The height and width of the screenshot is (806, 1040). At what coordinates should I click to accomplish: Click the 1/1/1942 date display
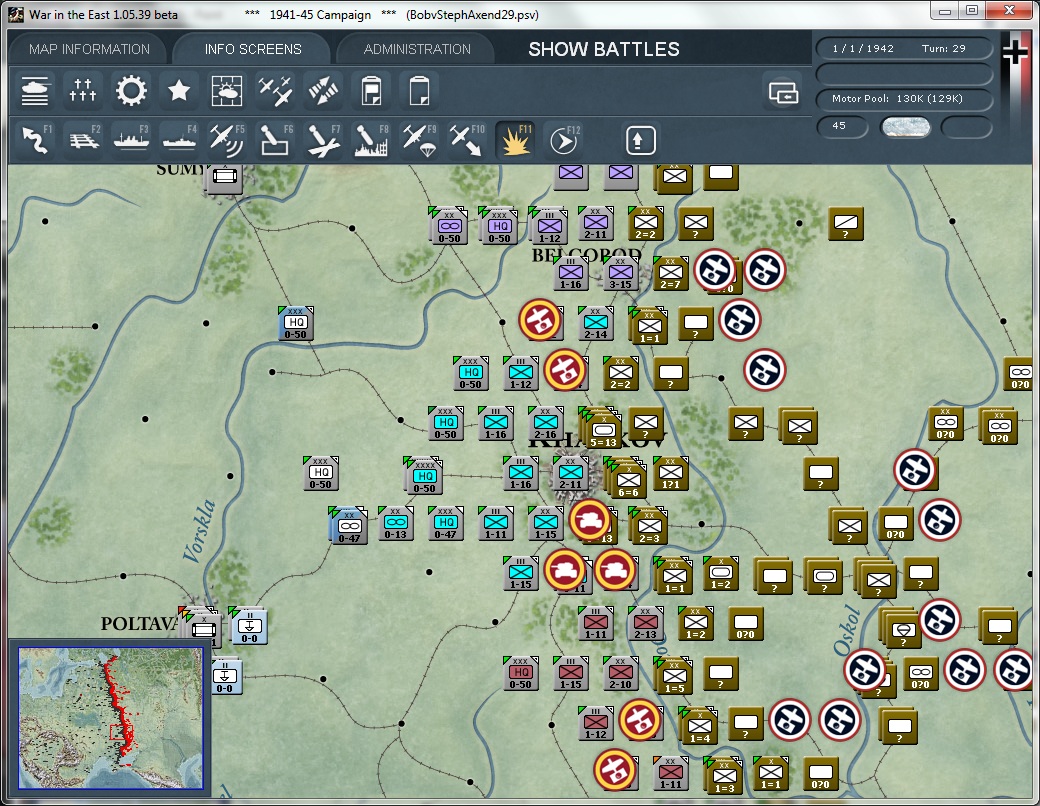click(863, 48)
